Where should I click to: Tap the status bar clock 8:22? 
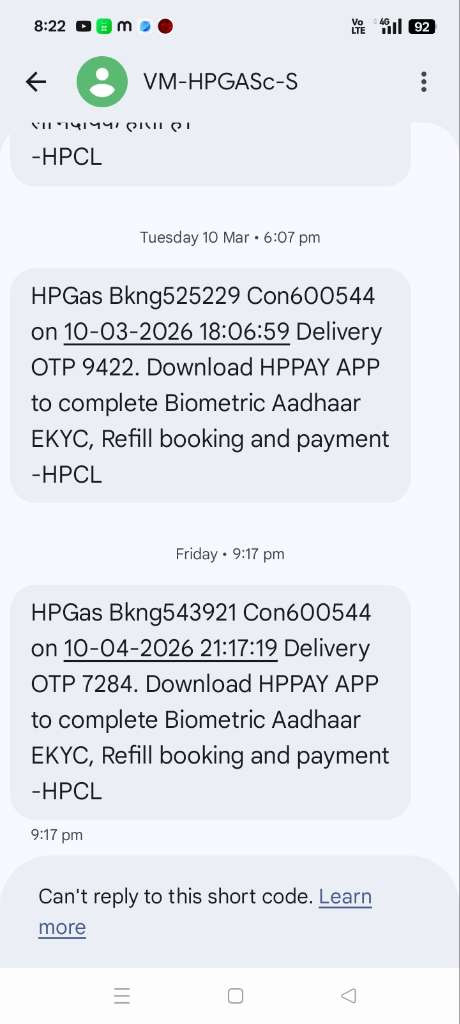(x=50, y=27)
